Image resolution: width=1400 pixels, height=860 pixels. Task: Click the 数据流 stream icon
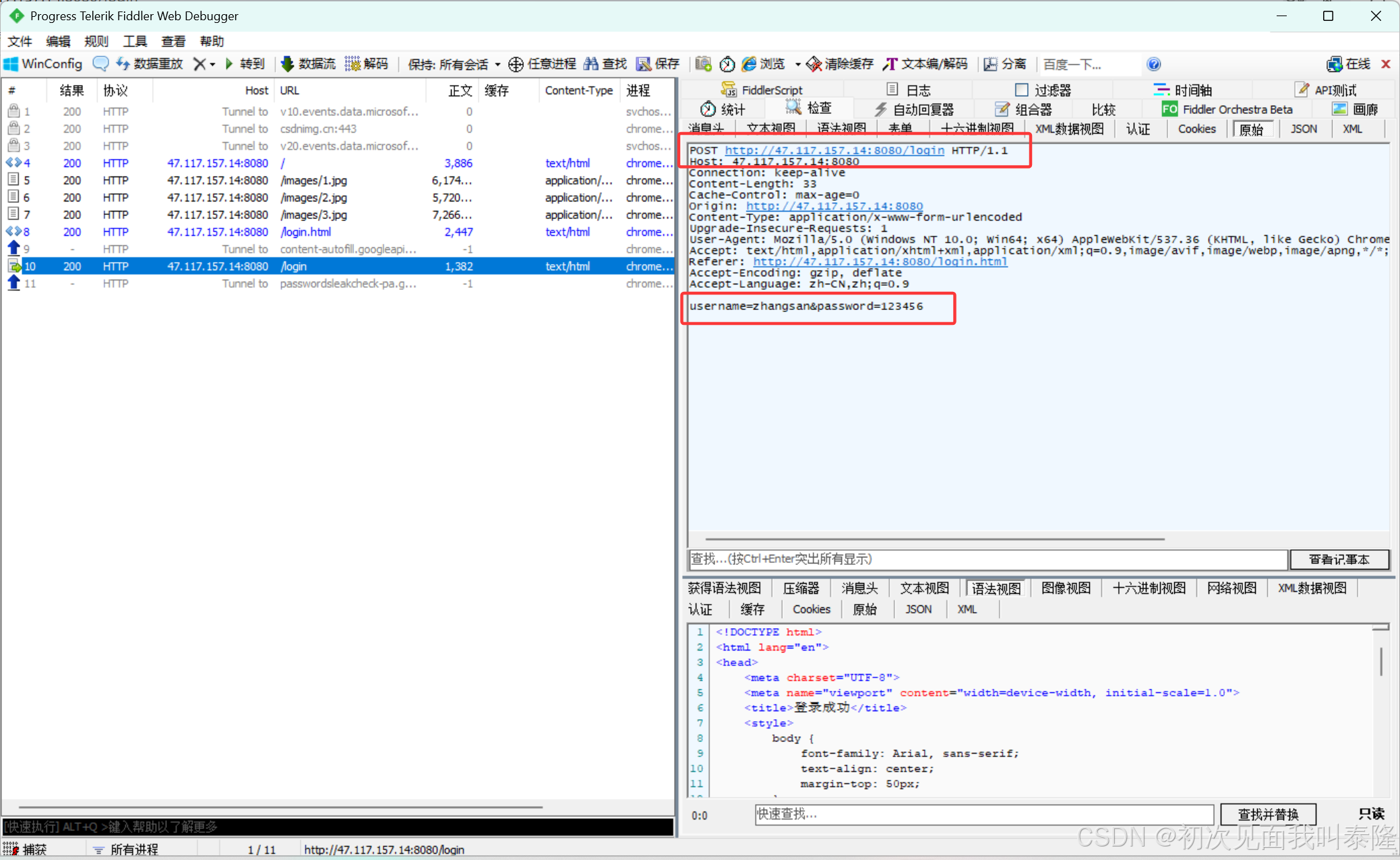288,64
